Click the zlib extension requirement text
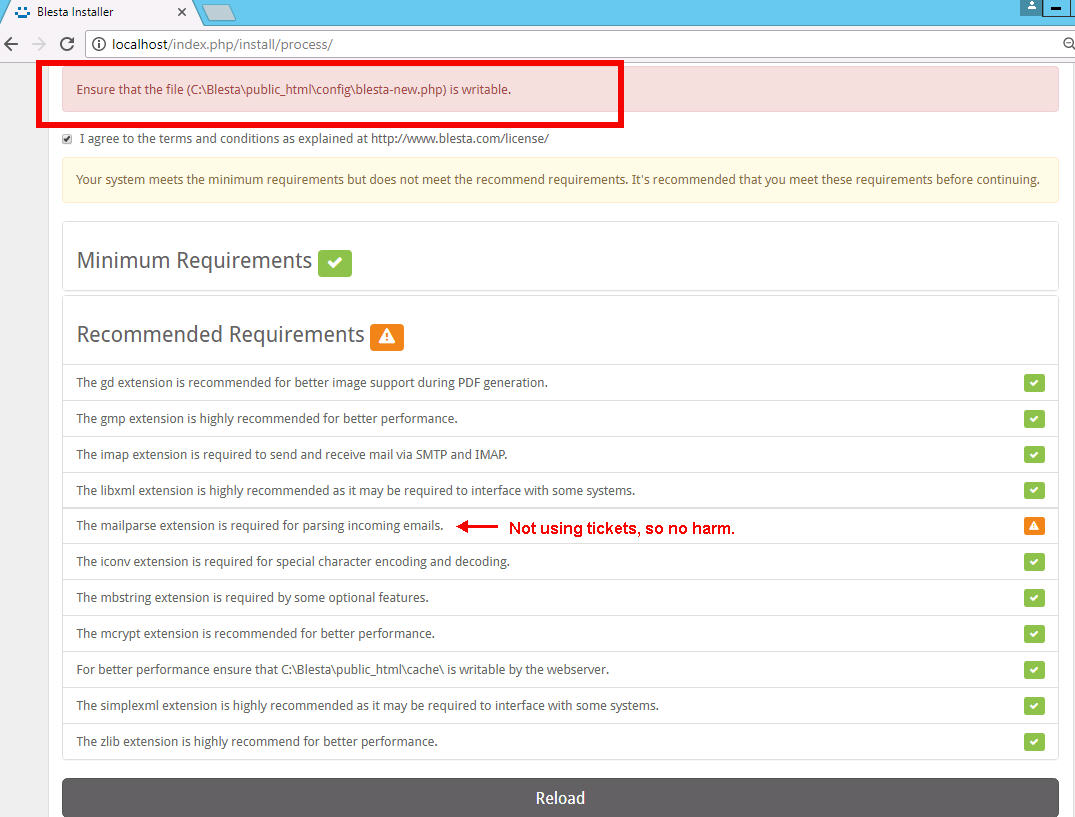This screenshot has width=1075, height=817. (x=256, y=742)
